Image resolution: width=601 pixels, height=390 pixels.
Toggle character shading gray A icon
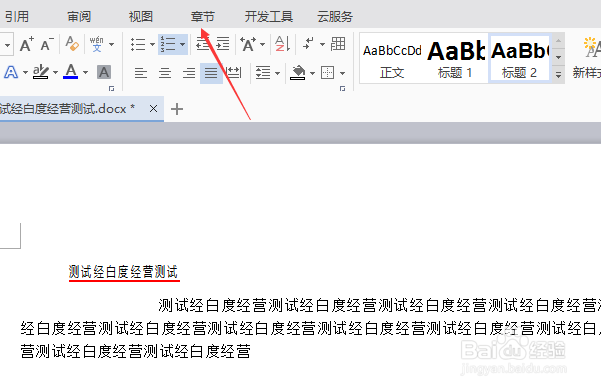(104, 72)
